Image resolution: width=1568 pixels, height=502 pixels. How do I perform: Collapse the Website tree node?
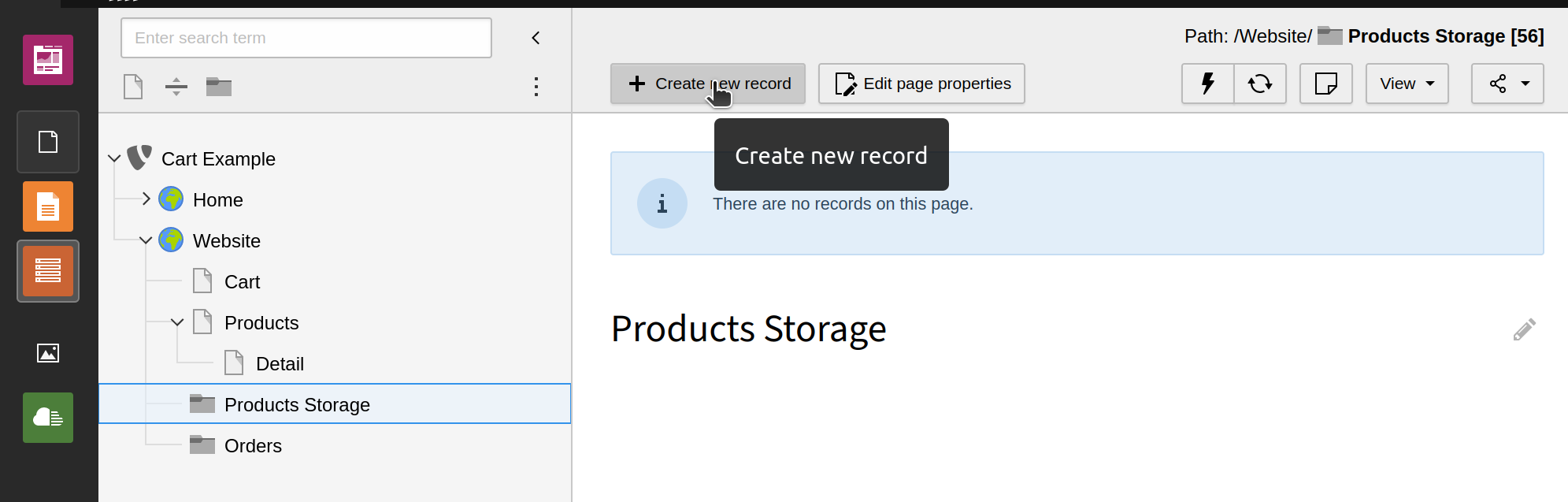tap(146, 240)
